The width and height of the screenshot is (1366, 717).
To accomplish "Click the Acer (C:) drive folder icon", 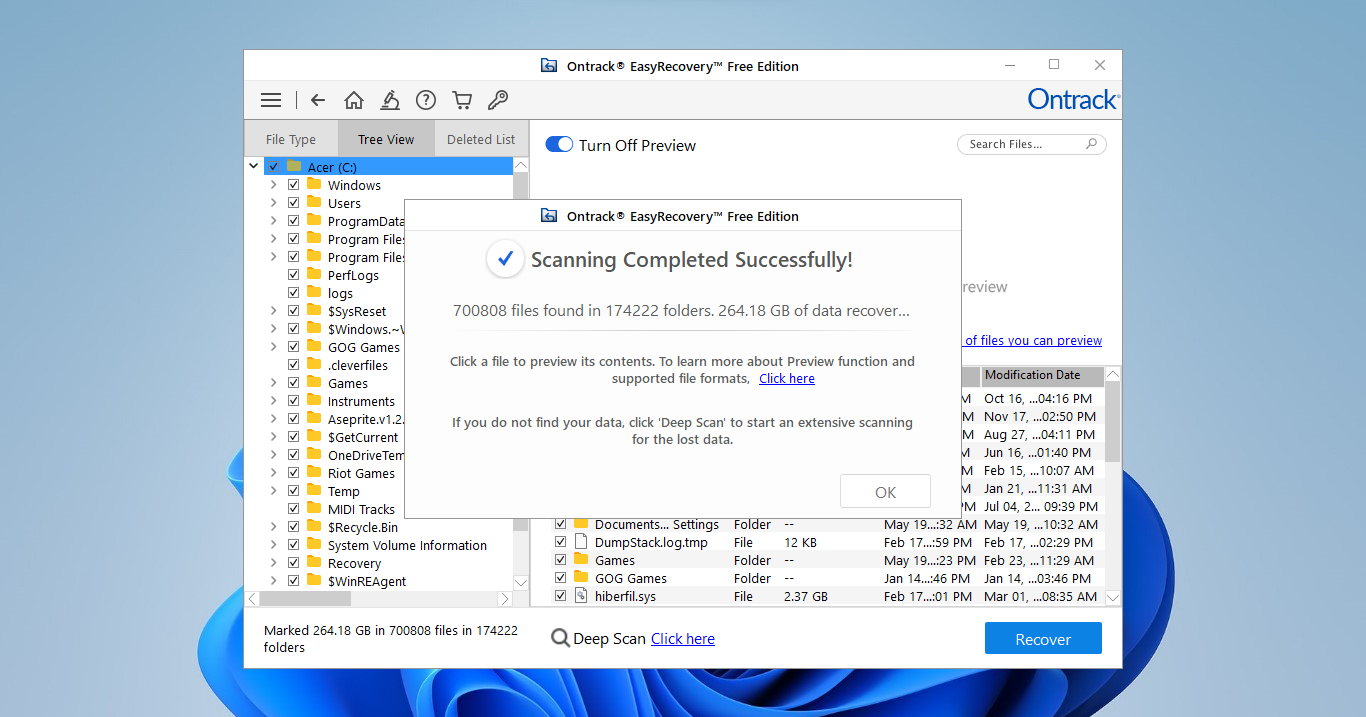I will pos(294,167).
